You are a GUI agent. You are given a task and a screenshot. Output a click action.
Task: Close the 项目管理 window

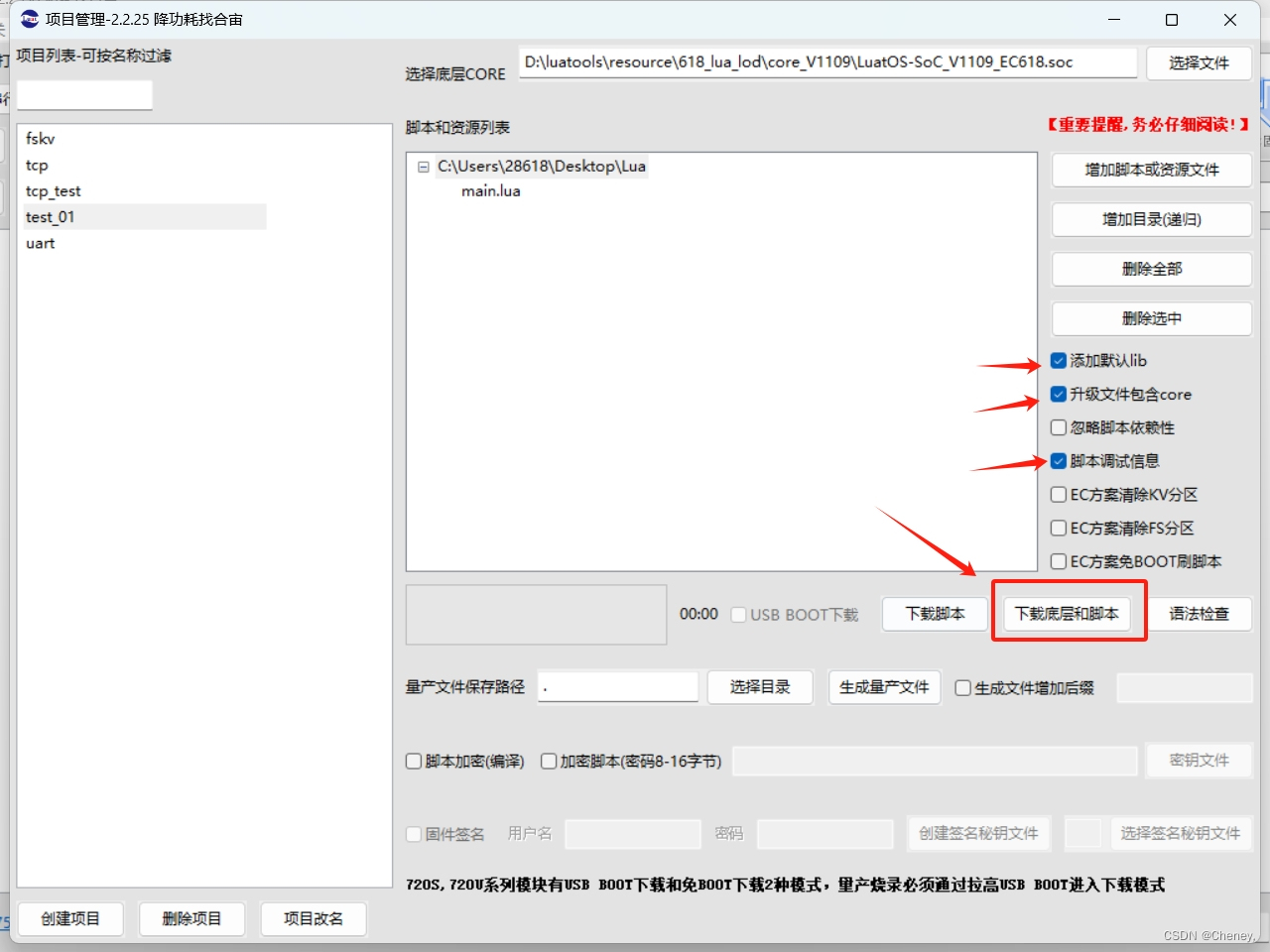(x=1230, y=20)
